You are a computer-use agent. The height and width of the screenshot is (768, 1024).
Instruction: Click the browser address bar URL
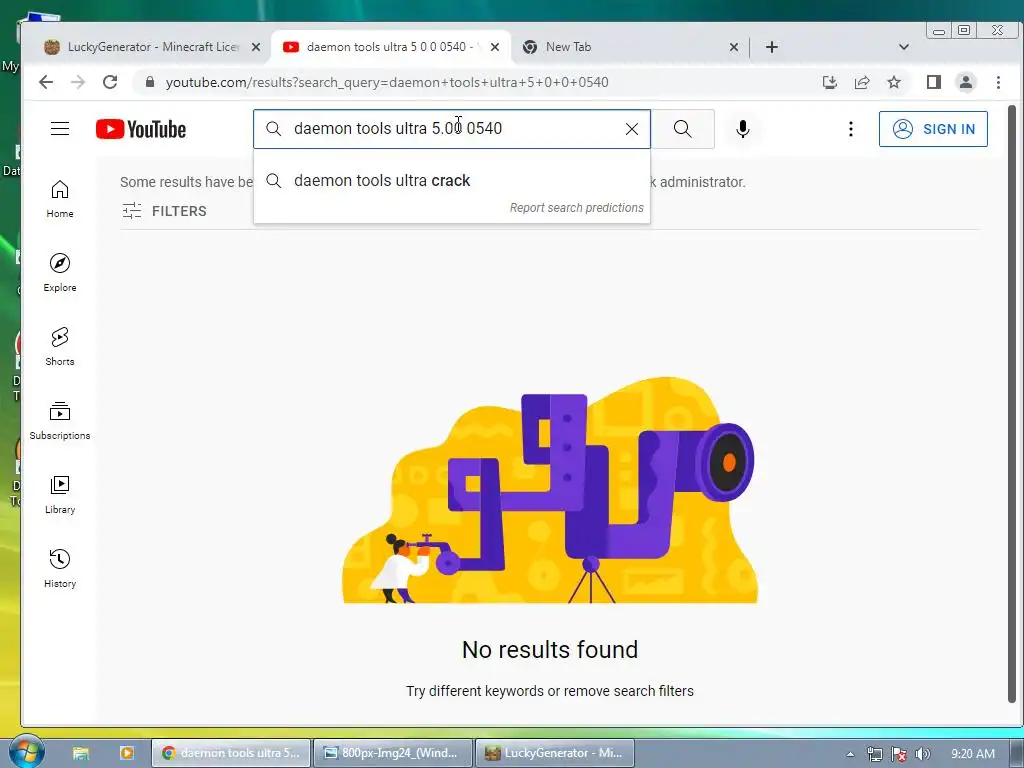387,82
